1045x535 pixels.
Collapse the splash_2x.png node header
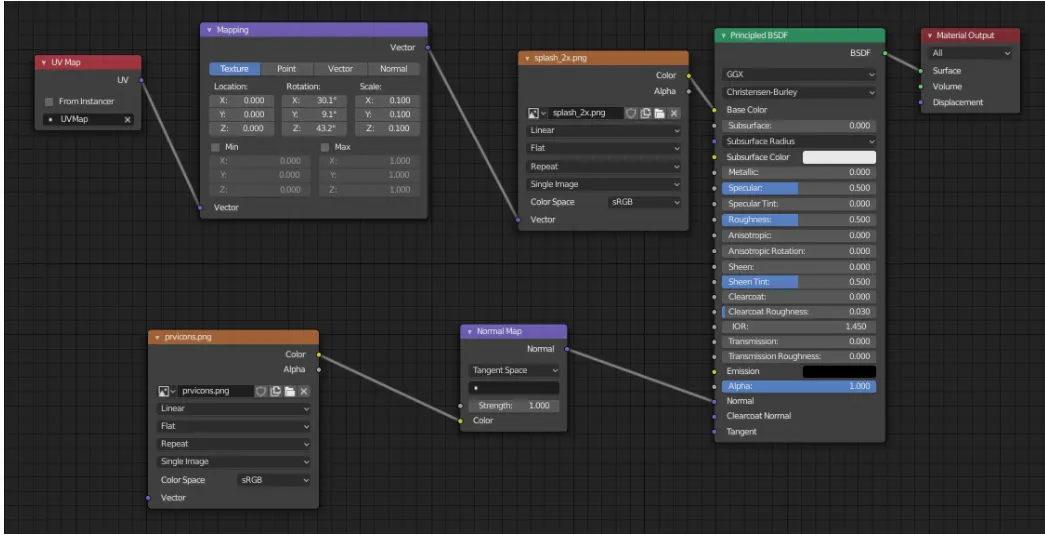(527, 58)
